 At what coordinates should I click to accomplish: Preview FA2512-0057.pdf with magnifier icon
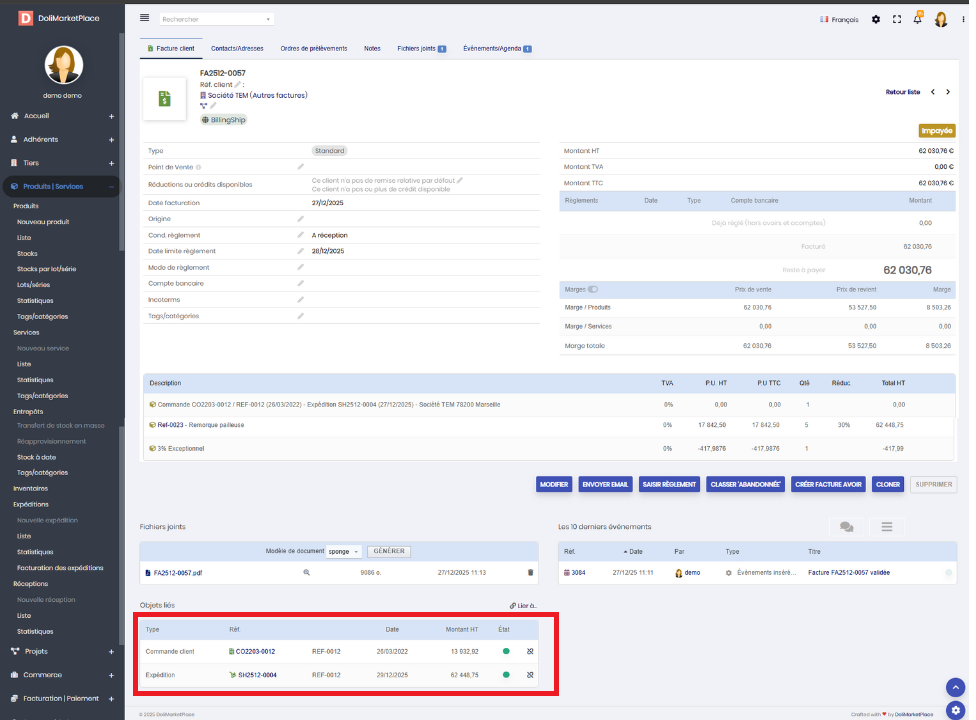pos(306,572)
